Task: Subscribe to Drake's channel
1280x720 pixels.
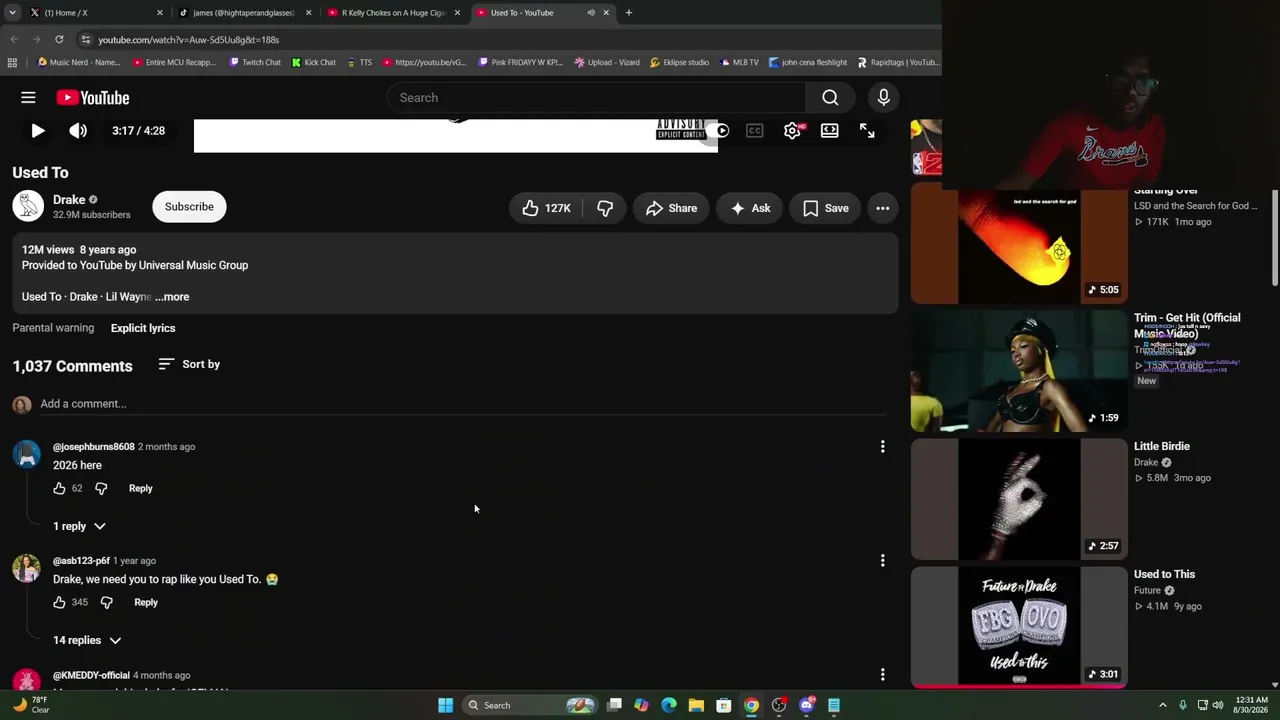Action: coord(189,207)
